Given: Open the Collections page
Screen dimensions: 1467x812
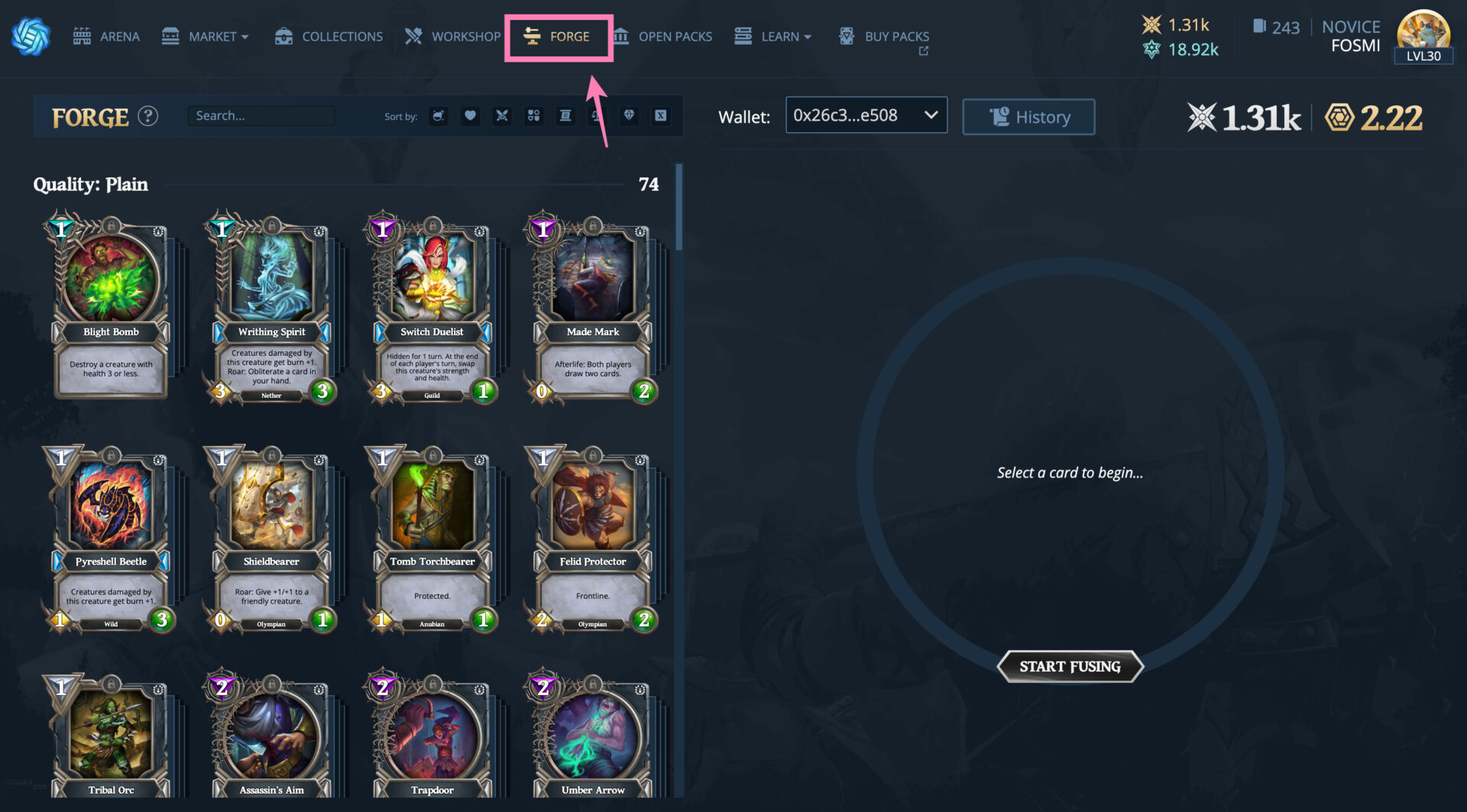Looking at the screenshot, I should [329, 37].
